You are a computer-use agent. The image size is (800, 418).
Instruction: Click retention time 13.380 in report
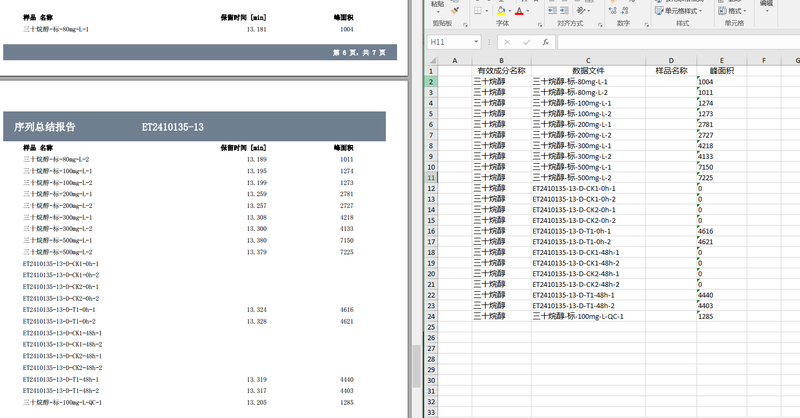[x=256, y=240]
